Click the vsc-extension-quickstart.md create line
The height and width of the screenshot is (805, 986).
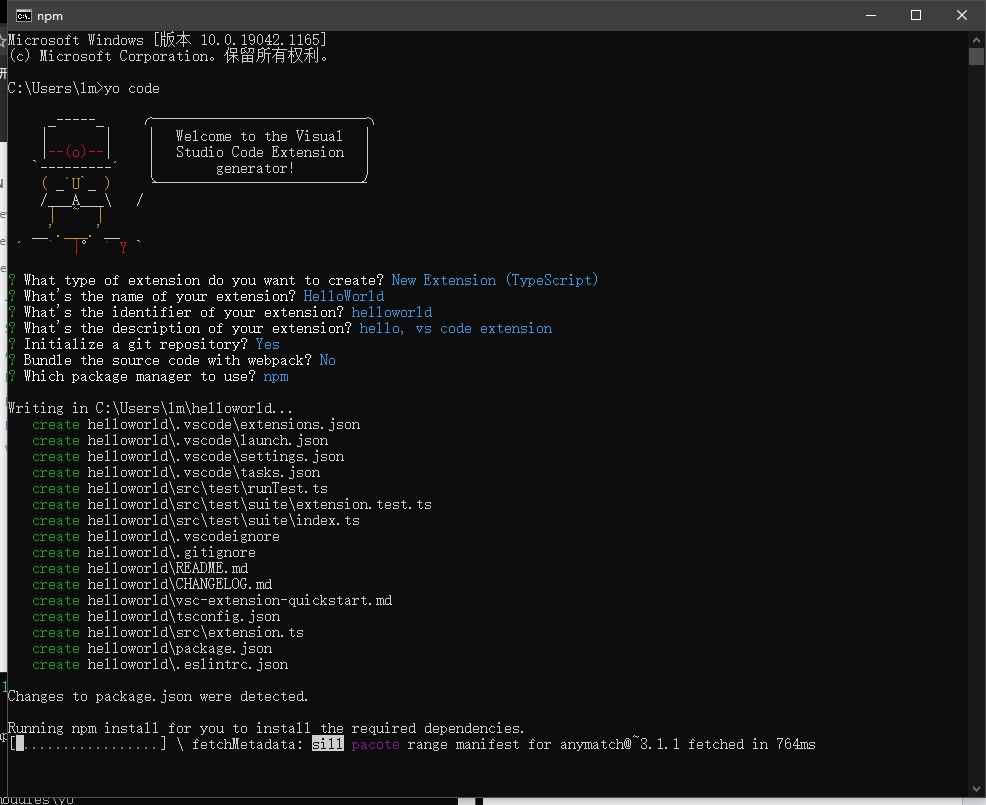point(212,601)
